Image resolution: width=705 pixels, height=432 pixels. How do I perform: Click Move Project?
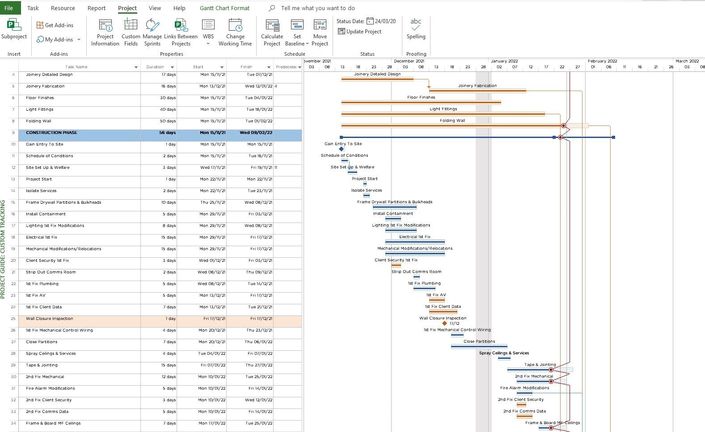(x=320, y=32)
